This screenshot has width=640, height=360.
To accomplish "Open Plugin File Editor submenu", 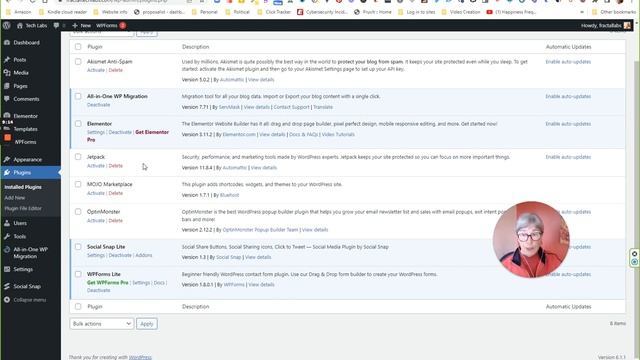I will point(23,209).
